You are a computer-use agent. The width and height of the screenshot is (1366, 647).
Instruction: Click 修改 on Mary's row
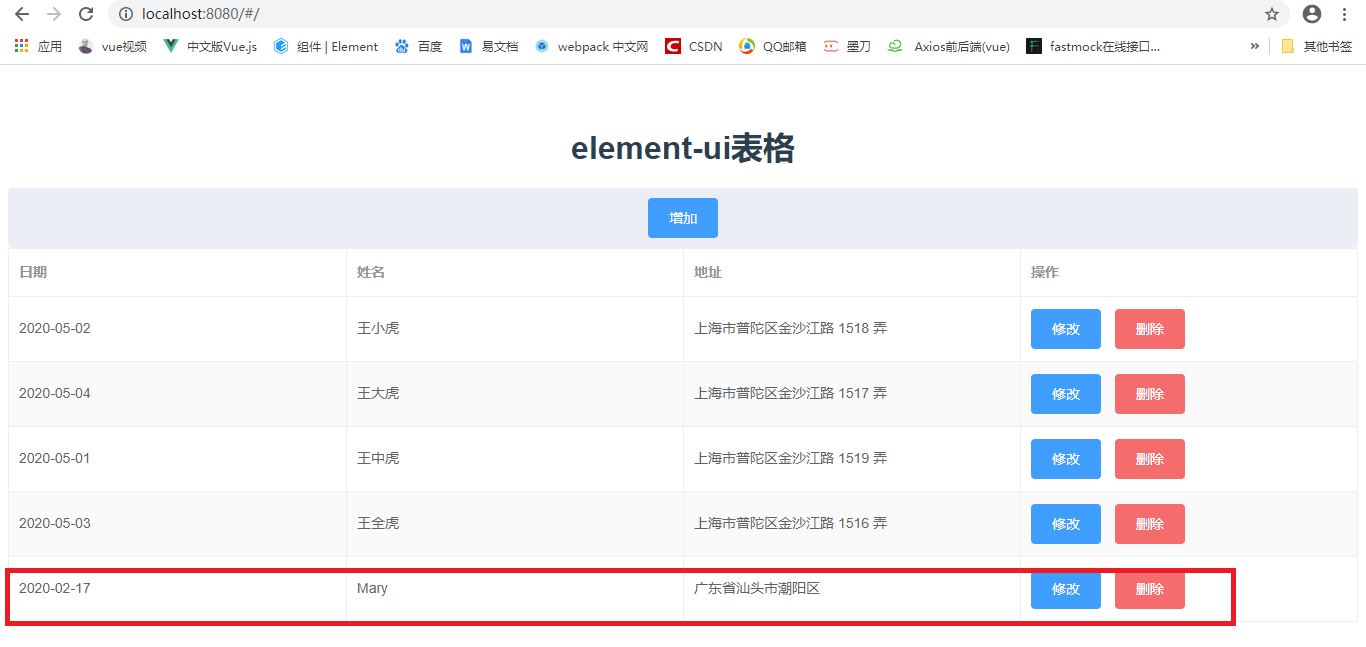tap(1065, 589)
